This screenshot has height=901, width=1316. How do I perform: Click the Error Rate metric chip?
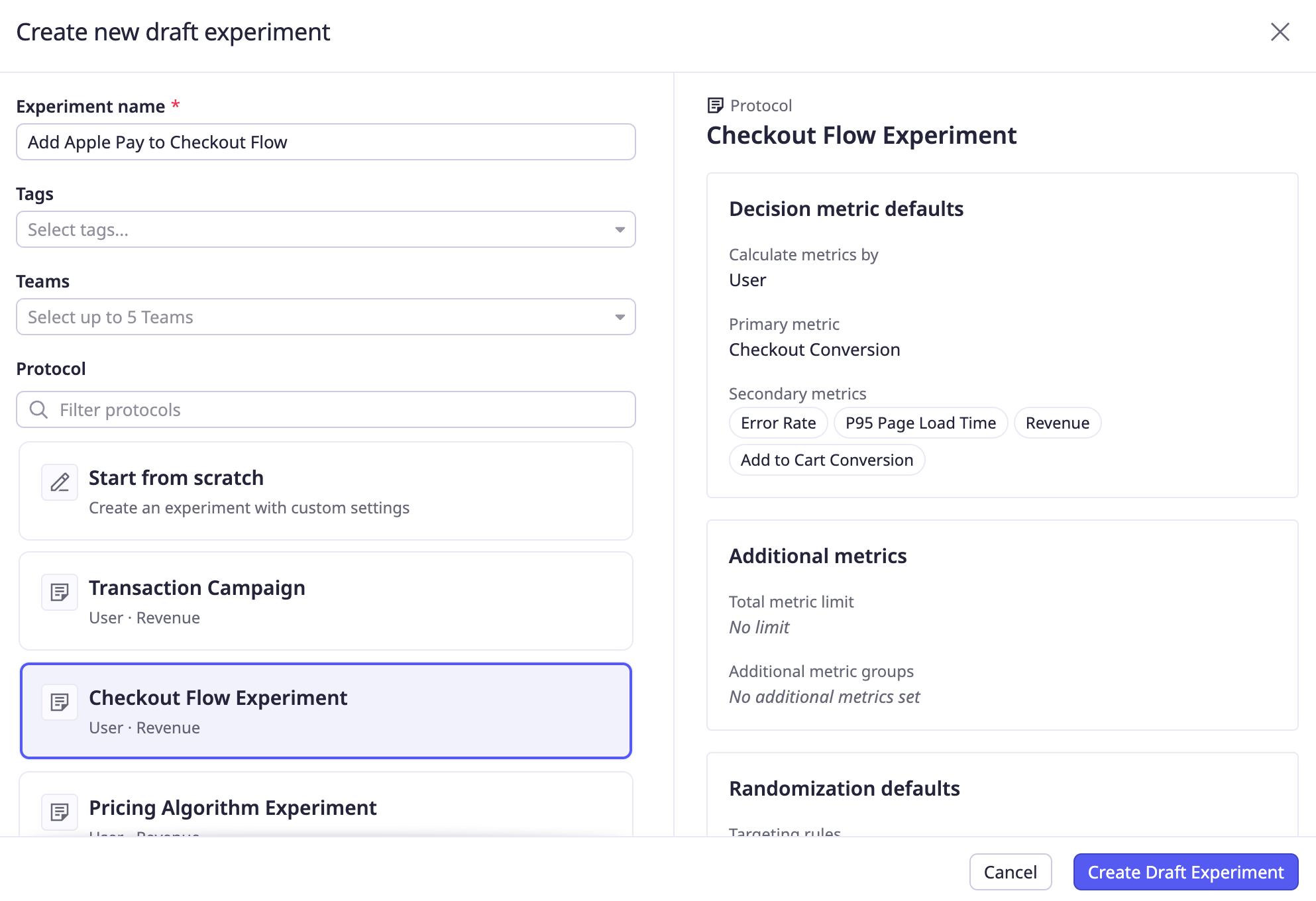pyautogui.click(x=779, y=423)
